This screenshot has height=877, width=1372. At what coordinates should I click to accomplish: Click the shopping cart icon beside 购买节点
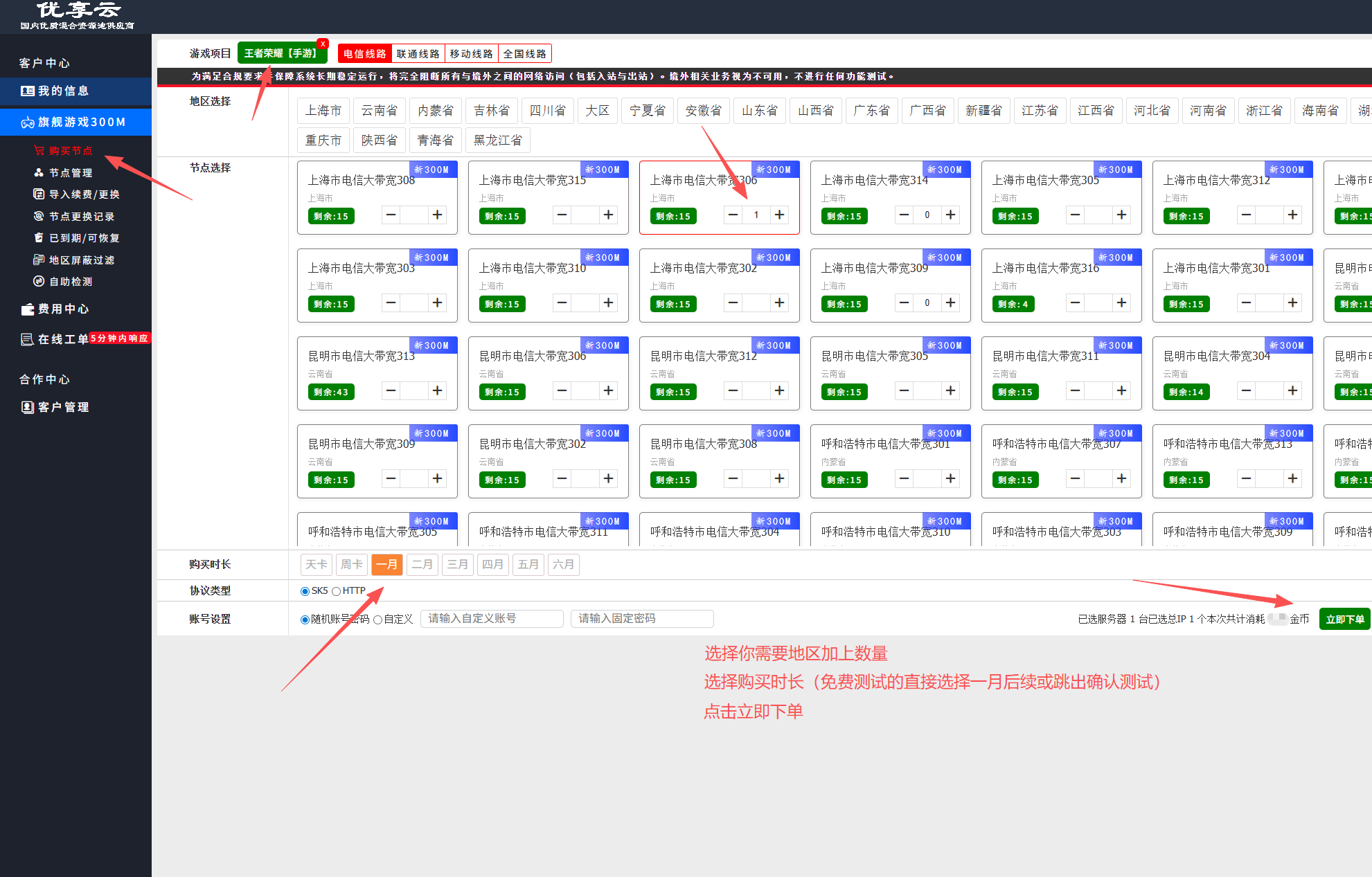(39, 150)
